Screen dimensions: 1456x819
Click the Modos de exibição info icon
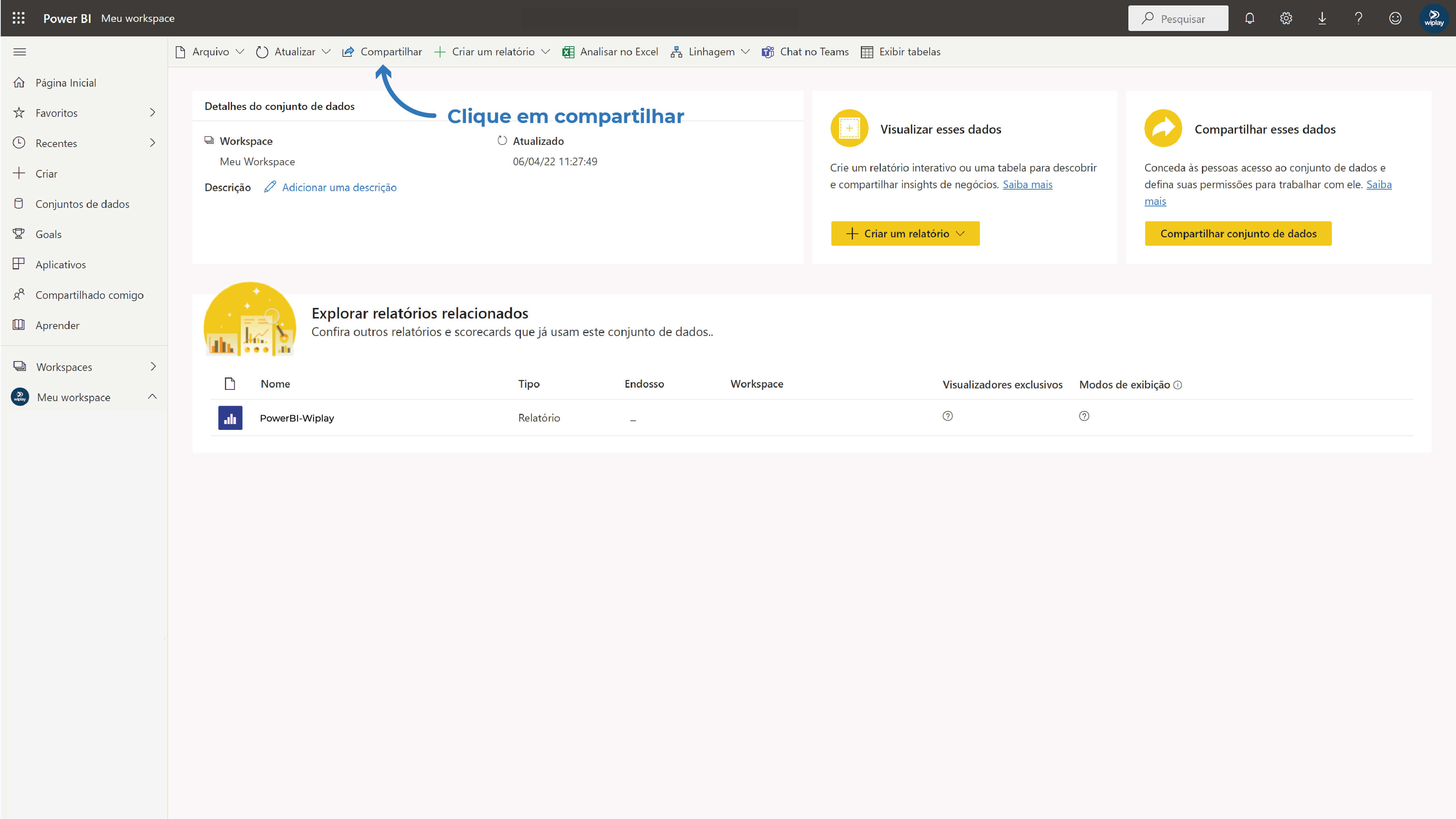coord(1177,385)
